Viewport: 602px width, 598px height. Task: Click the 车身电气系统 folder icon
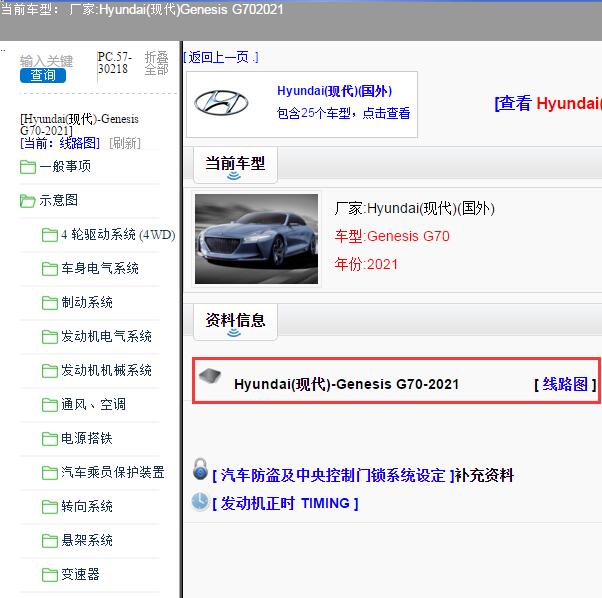[50, 269]
